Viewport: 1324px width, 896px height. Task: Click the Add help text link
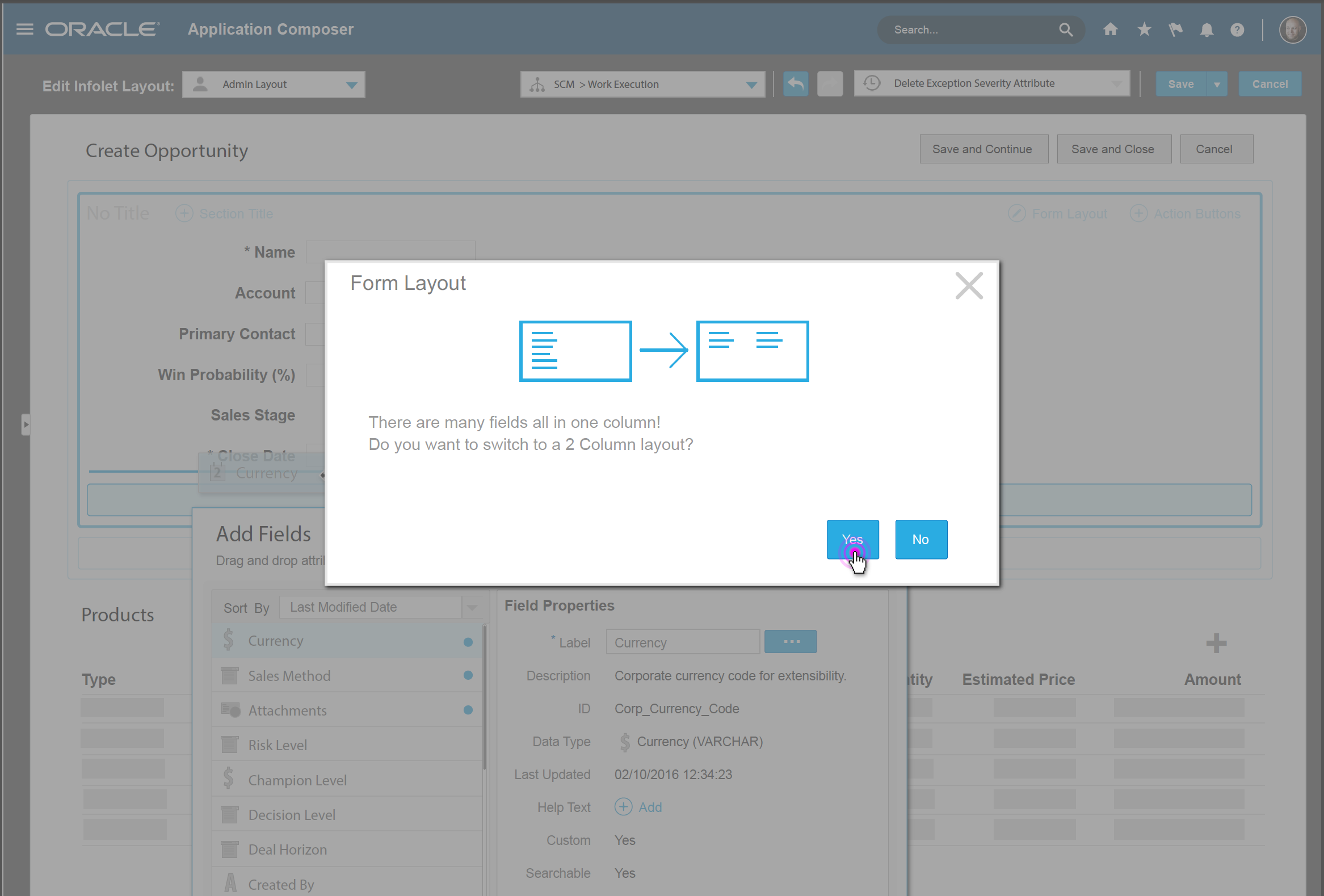[x=649, y=807]
